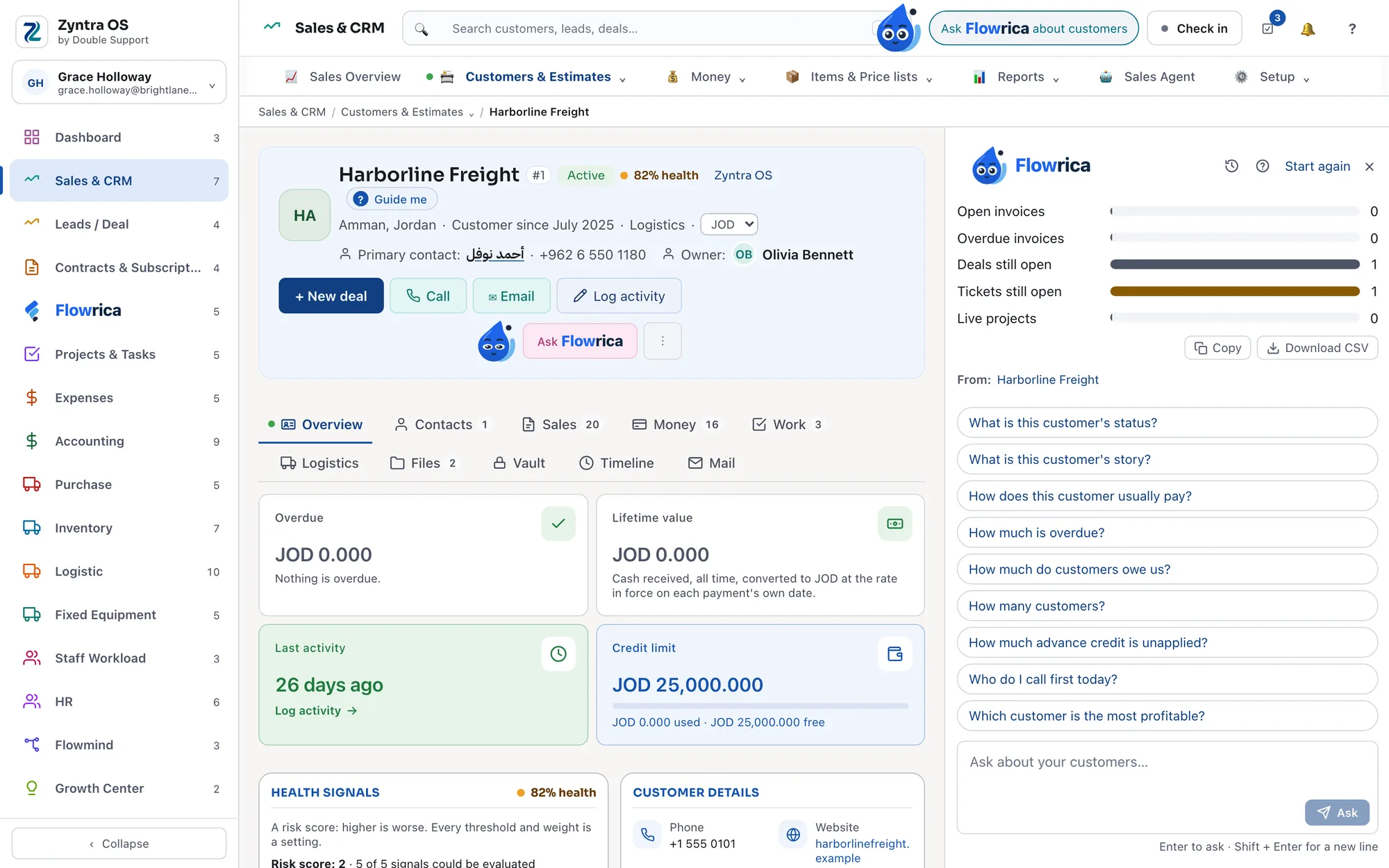The height and width of the screenshot is (868, 1389).
Task: Click the Overdue checkmark icon
Action: [558, 524]
